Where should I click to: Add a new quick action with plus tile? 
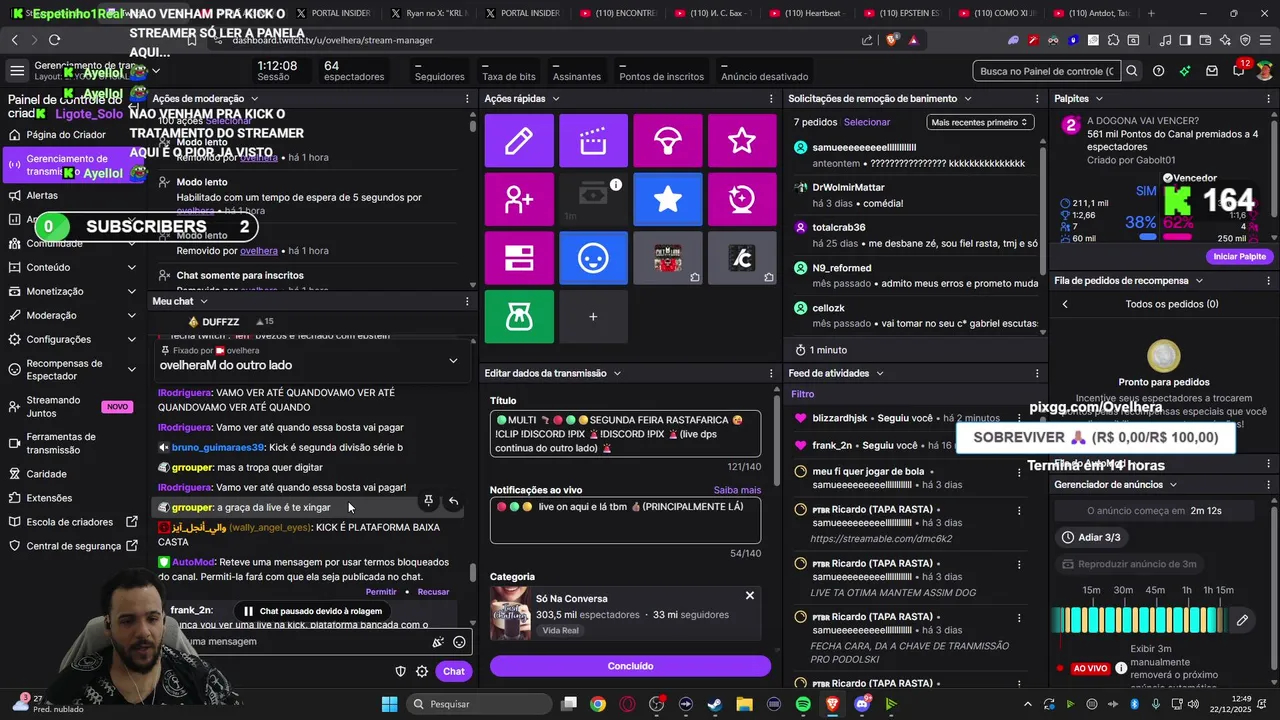(593, 317)
